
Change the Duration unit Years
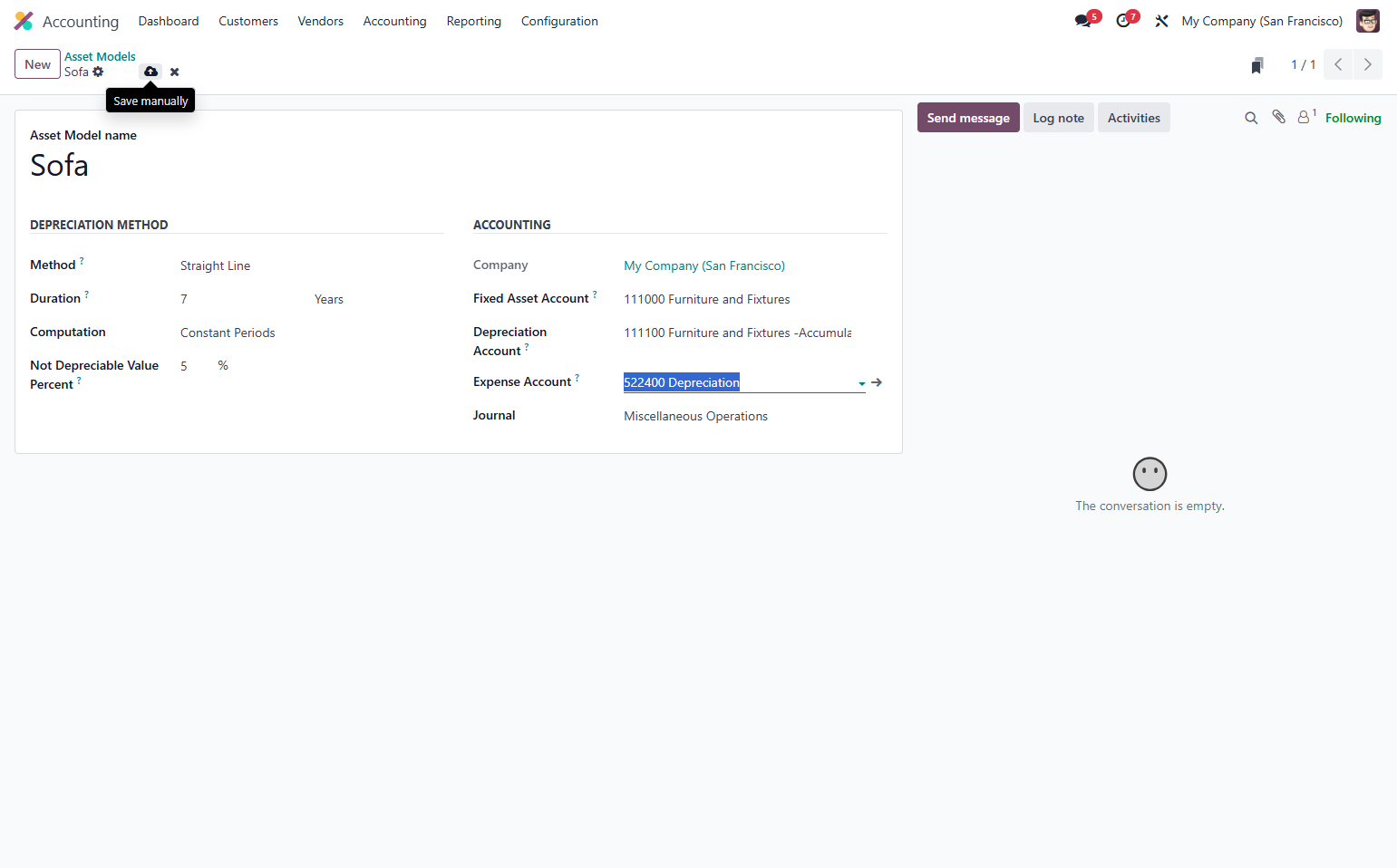tap(379, 299)
